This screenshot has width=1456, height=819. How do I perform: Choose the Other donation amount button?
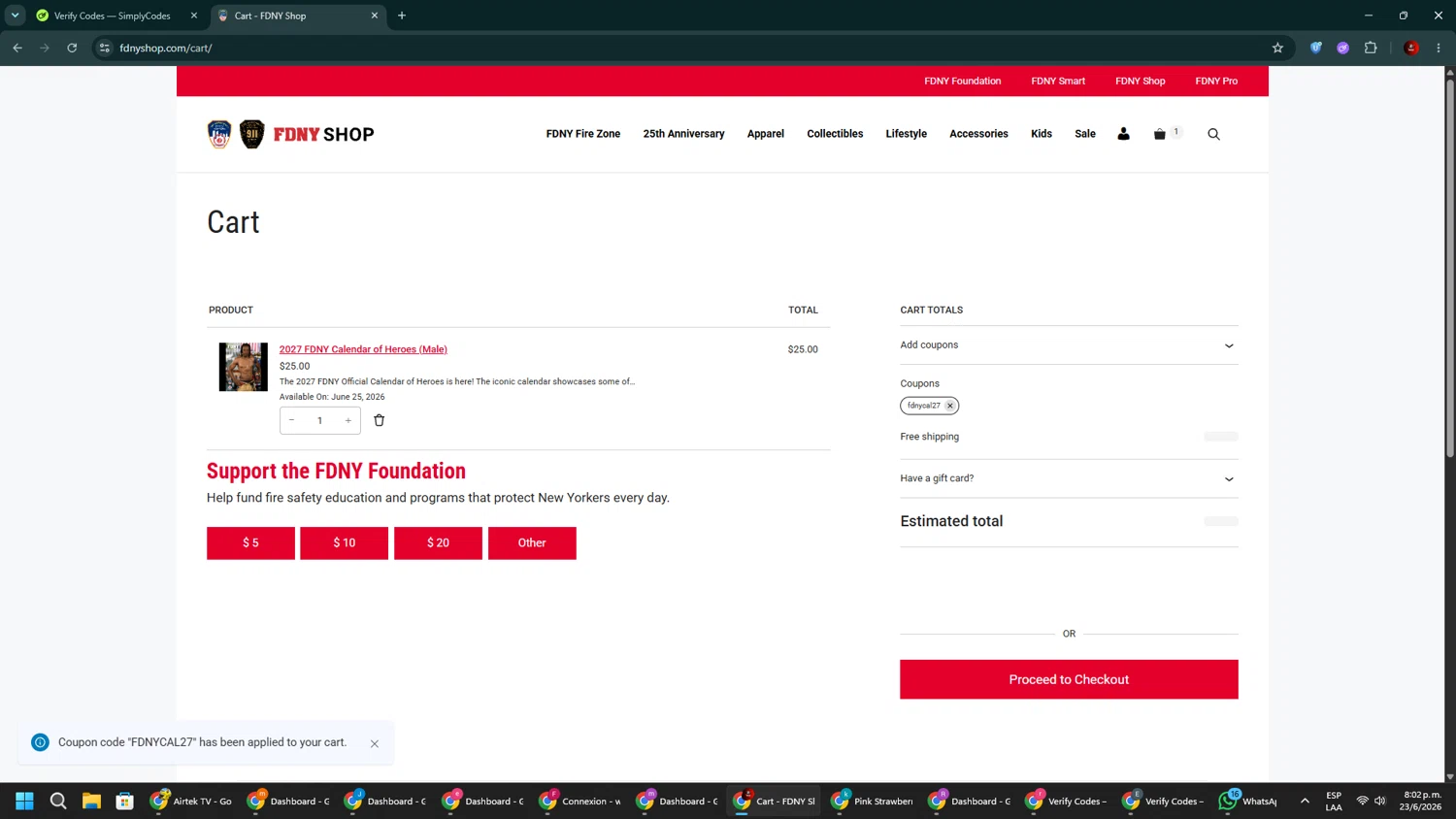(532, 543)
